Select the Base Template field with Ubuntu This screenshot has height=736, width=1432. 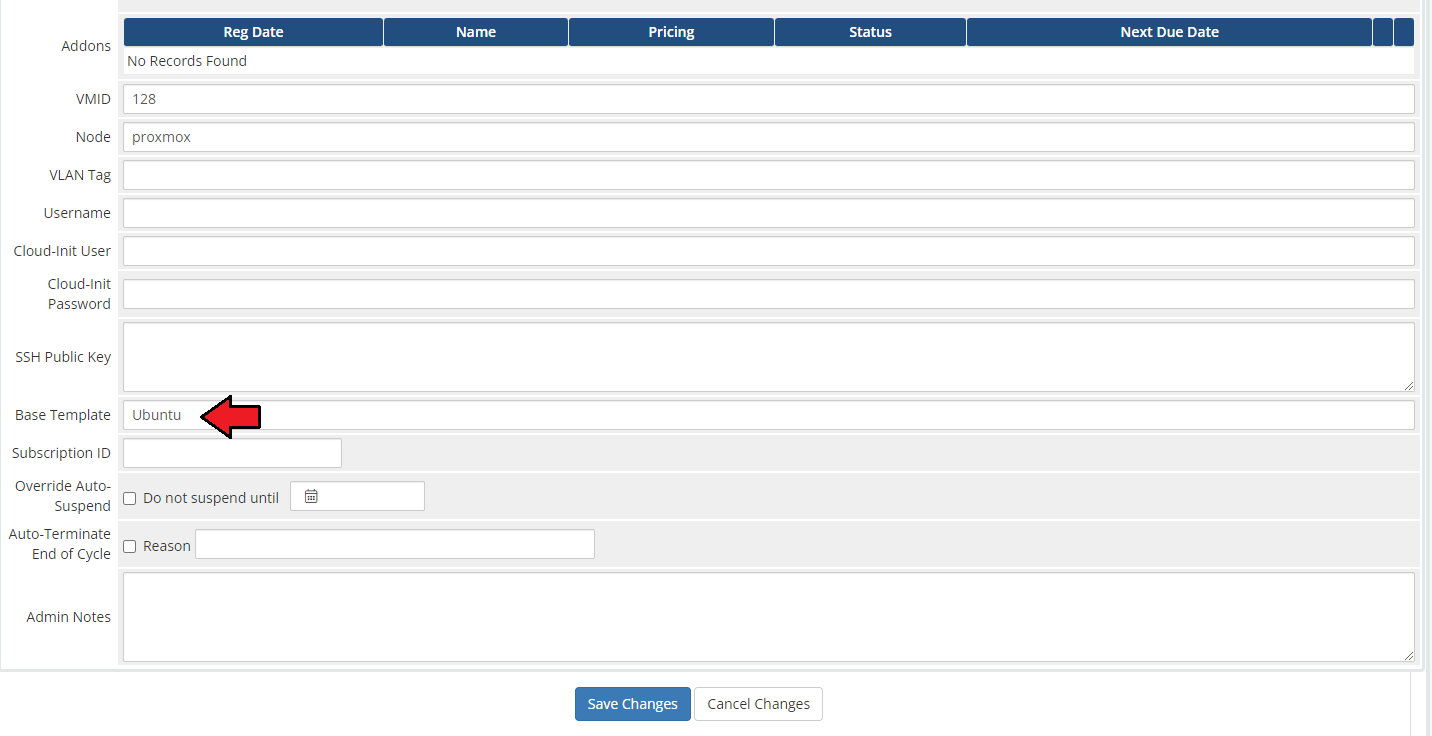point(768,415)
